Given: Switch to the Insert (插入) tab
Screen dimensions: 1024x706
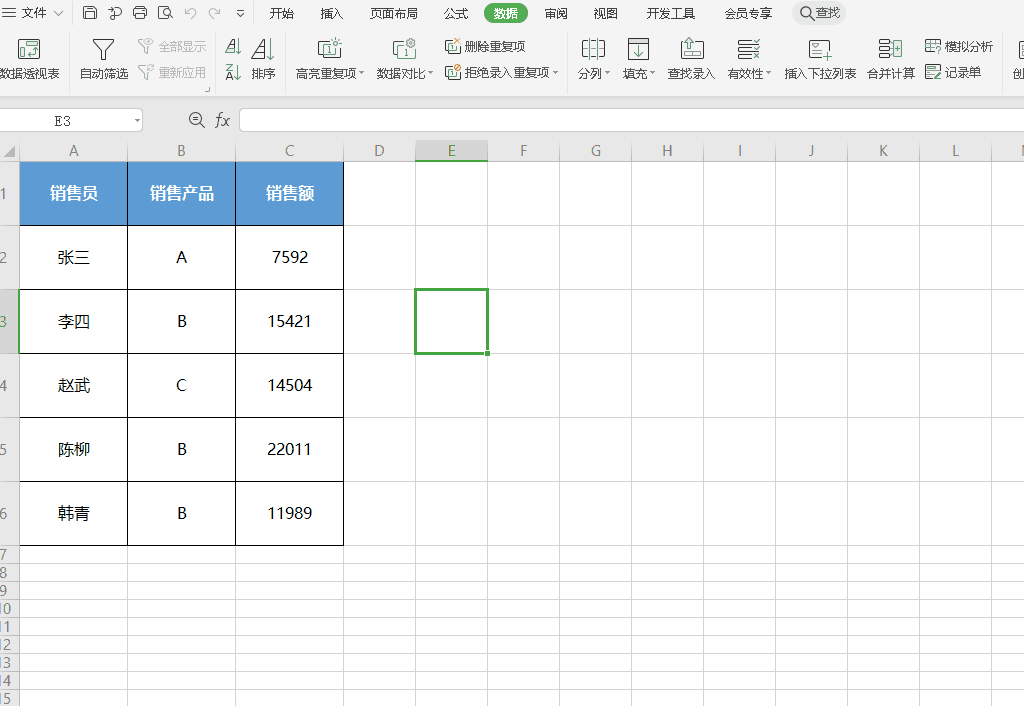Looking at the screenshot, I should click(331, 13).
